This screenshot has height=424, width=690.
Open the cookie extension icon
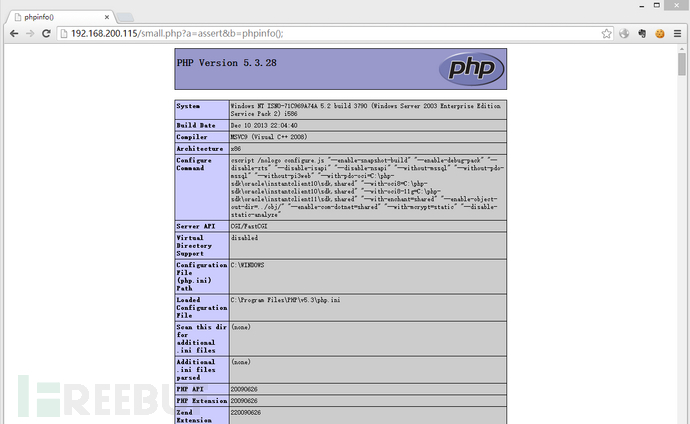tap(660, 33)
